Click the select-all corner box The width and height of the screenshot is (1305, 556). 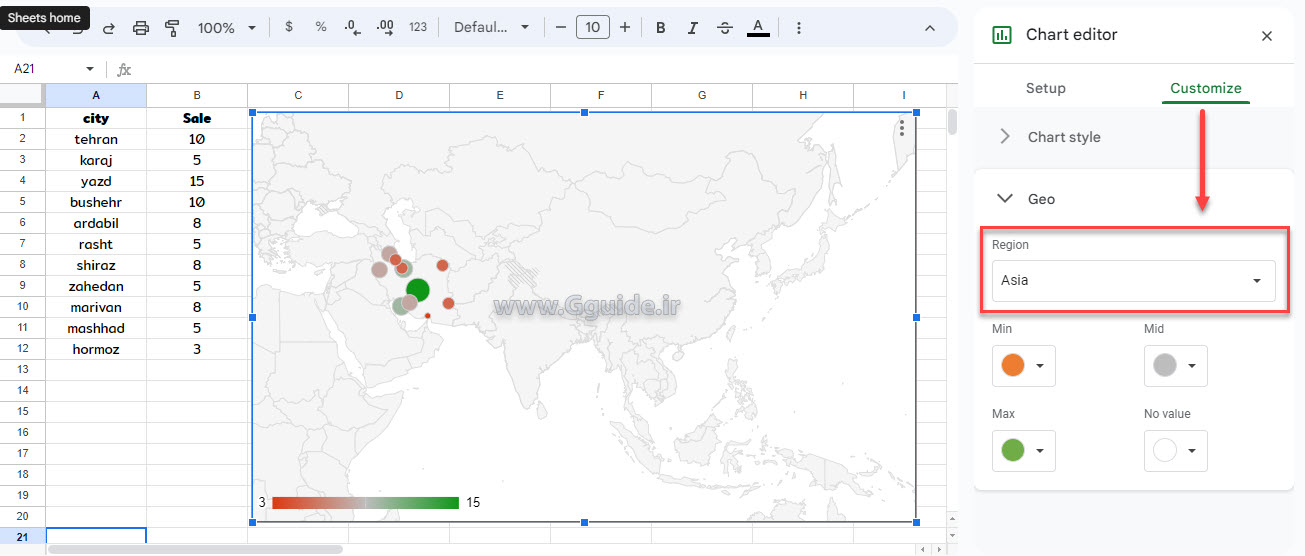tap(22, 95)
